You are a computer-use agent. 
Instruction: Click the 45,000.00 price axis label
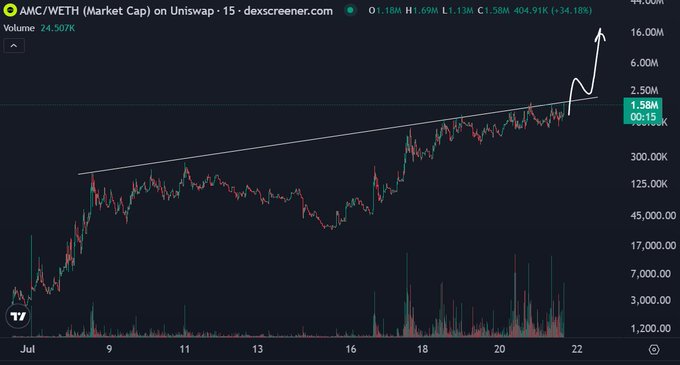click(x=653, y=215)
